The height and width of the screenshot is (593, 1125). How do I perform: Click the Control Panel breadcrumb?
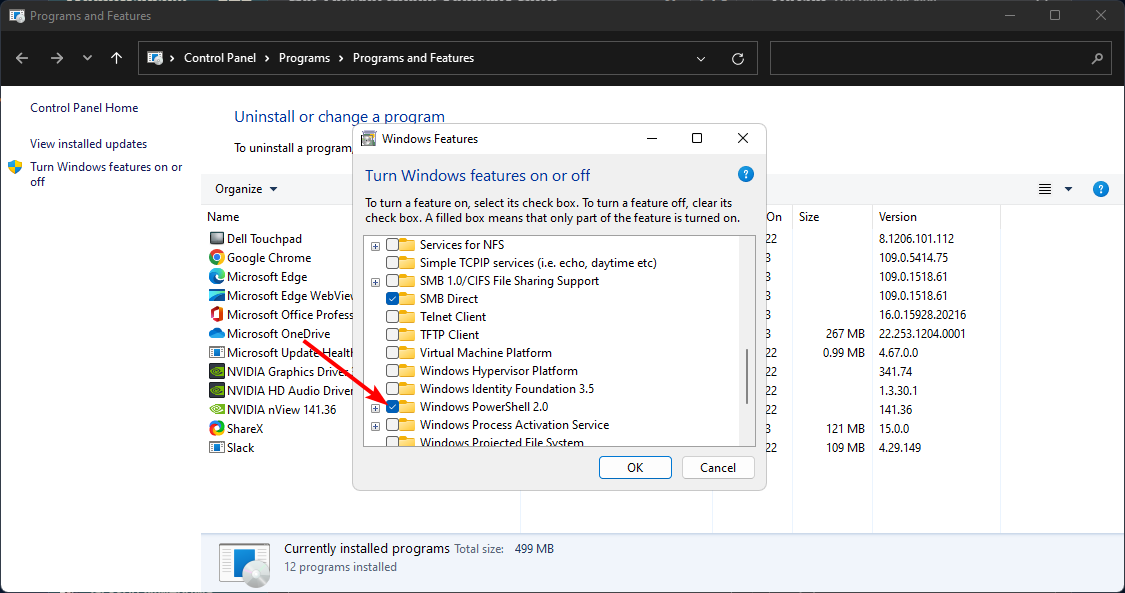pyautogui.click(x=220, y=58)
